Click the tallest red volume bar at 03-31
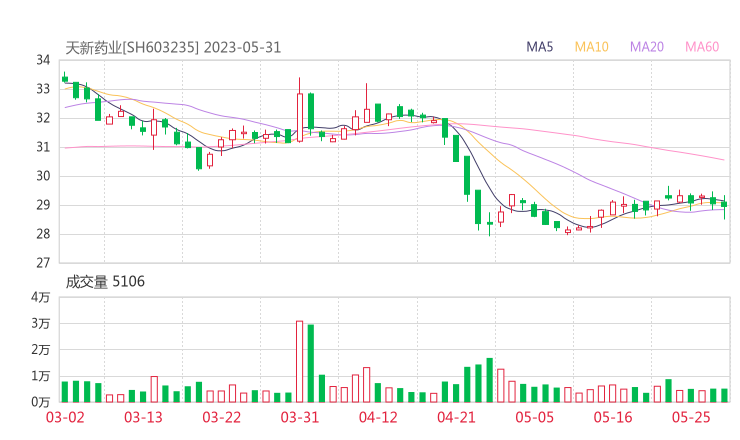 pos(300,362)
